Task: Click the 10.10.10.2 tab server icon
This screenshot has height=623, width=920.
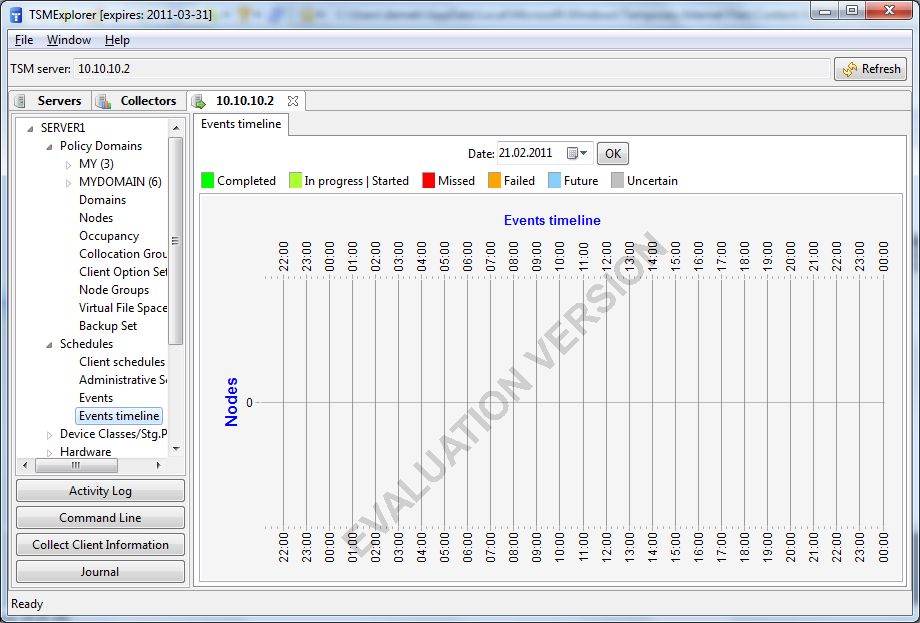Action: click(199, 101)
